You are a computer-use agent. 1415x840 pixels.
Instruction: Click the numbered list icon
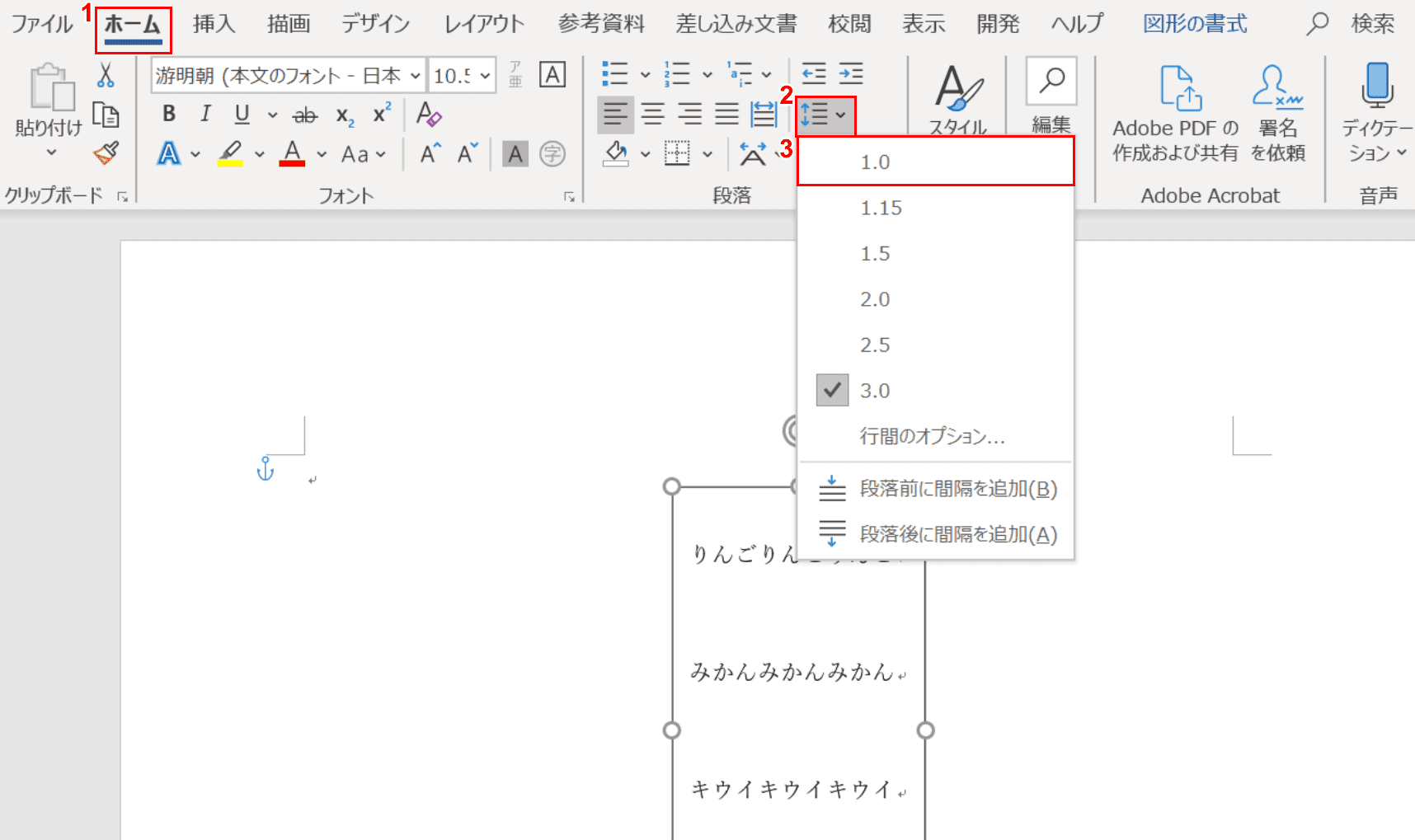(677, 74)
